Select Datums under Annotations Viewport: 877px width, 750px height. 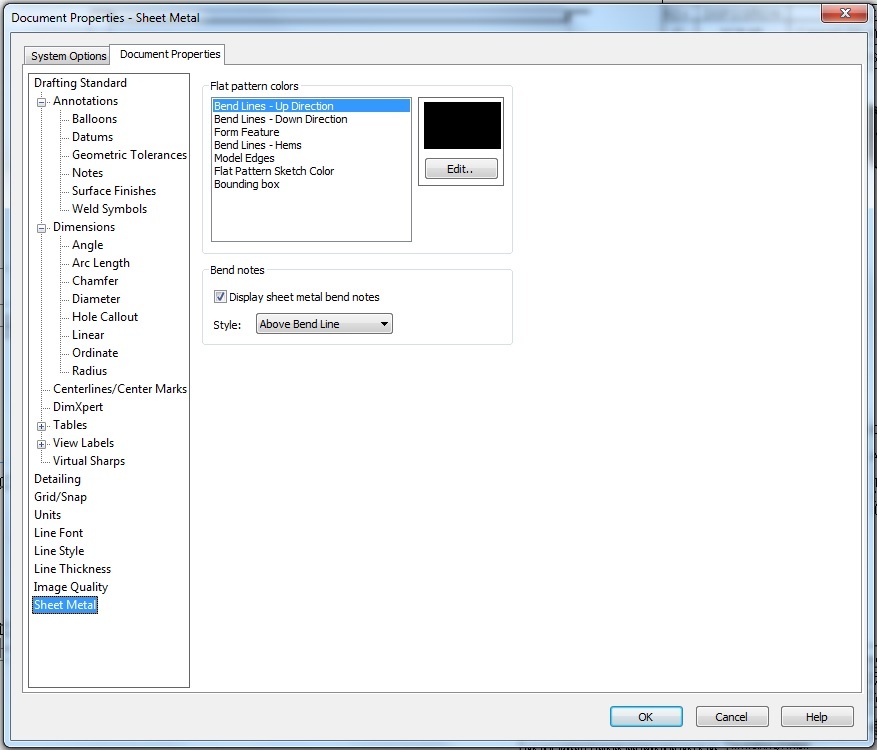pos(92,136)
